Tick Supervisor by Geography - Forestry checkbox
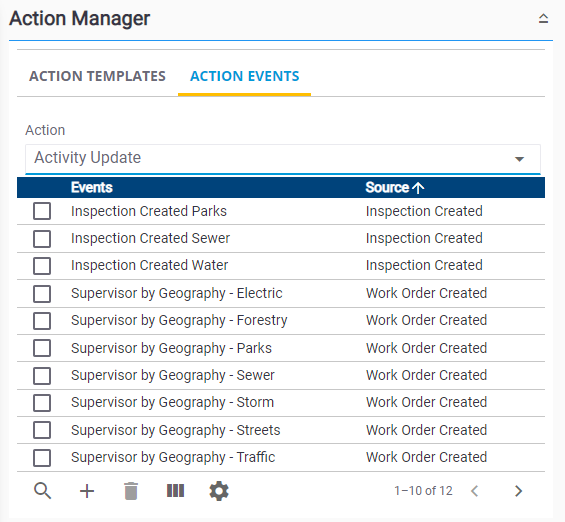Image resolution: width=565 pixels, height=522 pixels. click(x=42, y=321)
